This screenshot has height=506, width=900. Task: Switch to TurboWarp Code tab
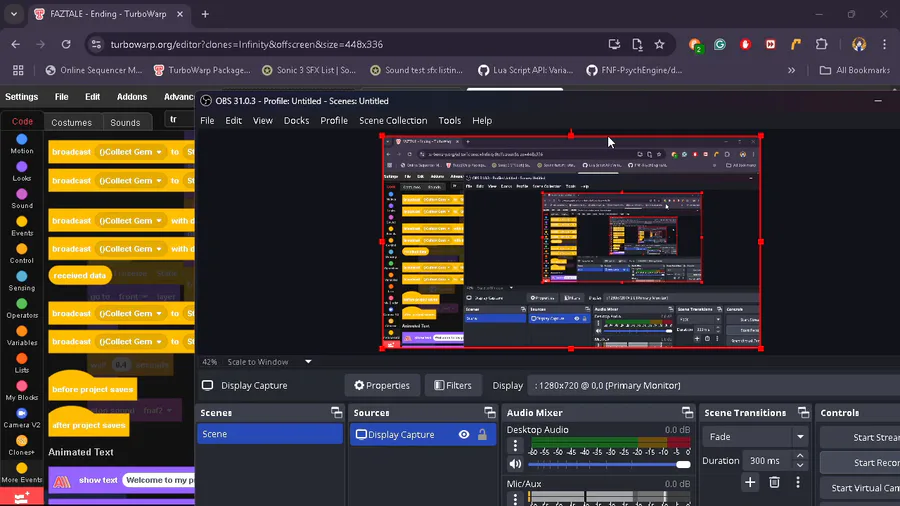point(22,122)
